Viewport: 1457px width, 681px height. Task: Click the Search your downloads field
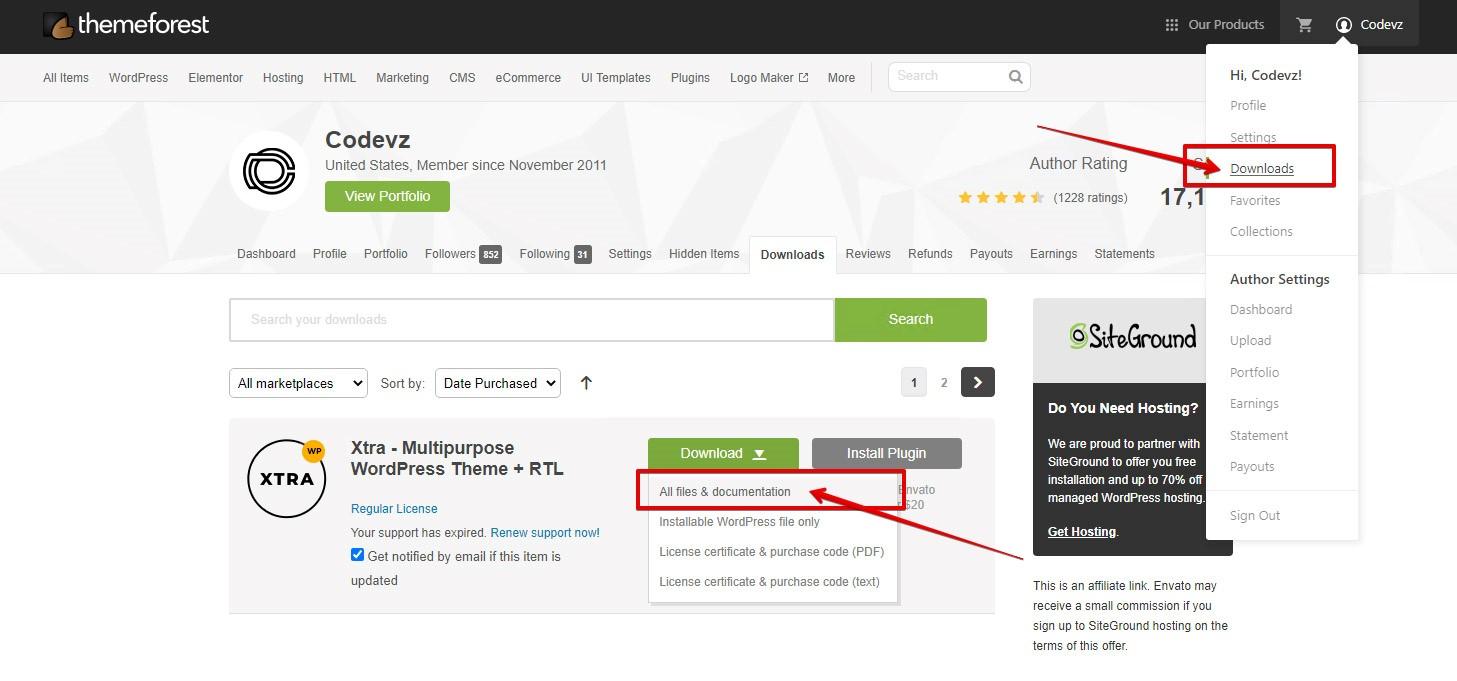[531, 320]
